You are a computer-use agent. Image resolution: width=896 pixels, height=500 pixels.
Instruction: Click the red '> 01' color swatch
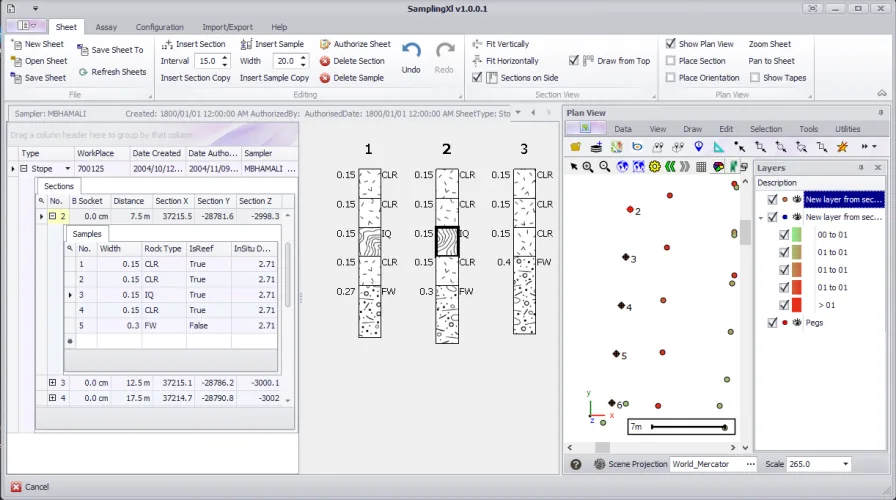[797, 305]
